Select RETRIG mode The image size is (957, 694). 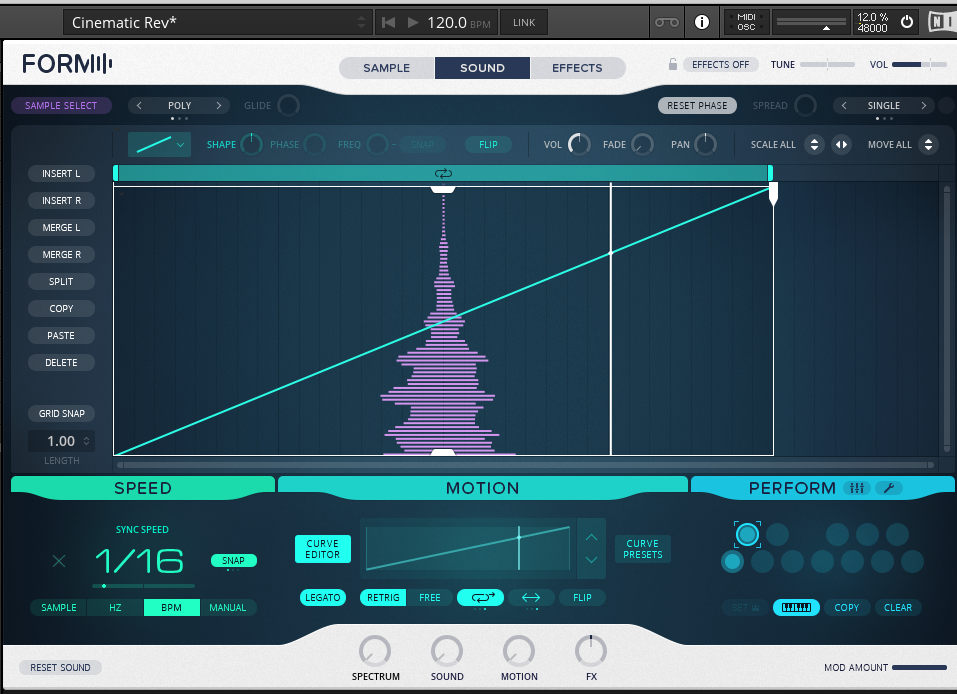[x=383, y=598]
